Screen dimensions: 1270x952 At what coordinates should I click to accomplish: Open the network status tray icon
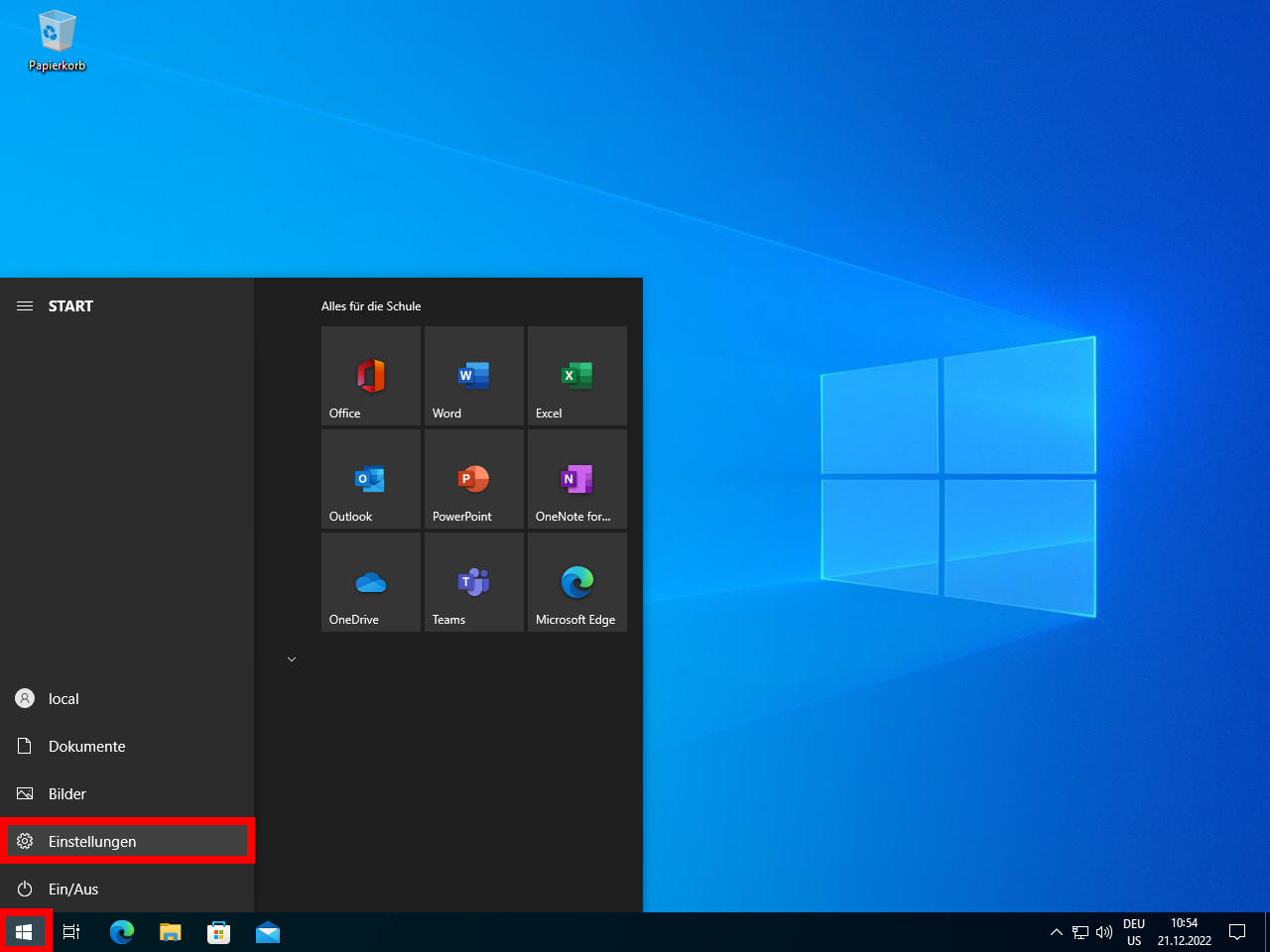click(x=1080, y=932)
